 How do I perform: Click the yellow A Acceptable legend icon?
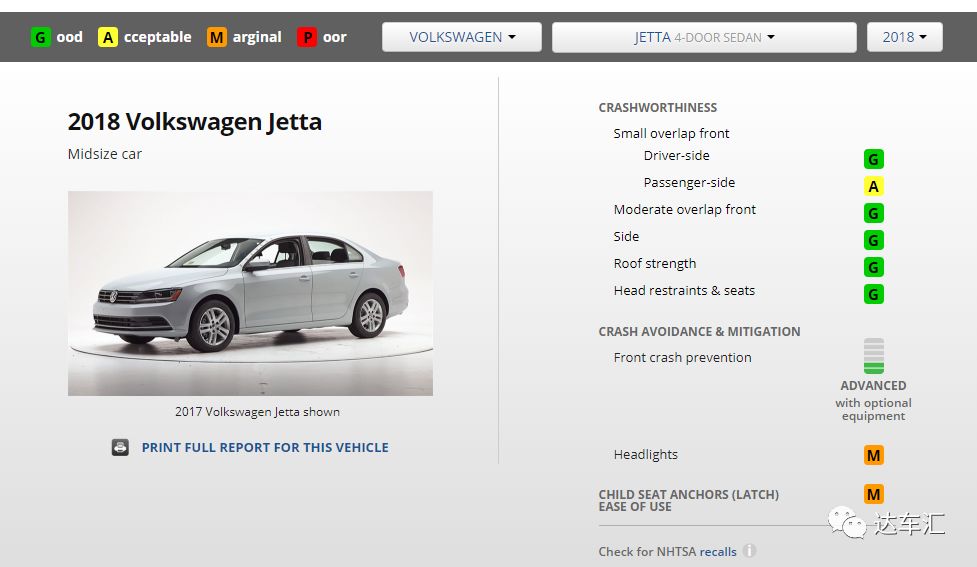(108, 37)
